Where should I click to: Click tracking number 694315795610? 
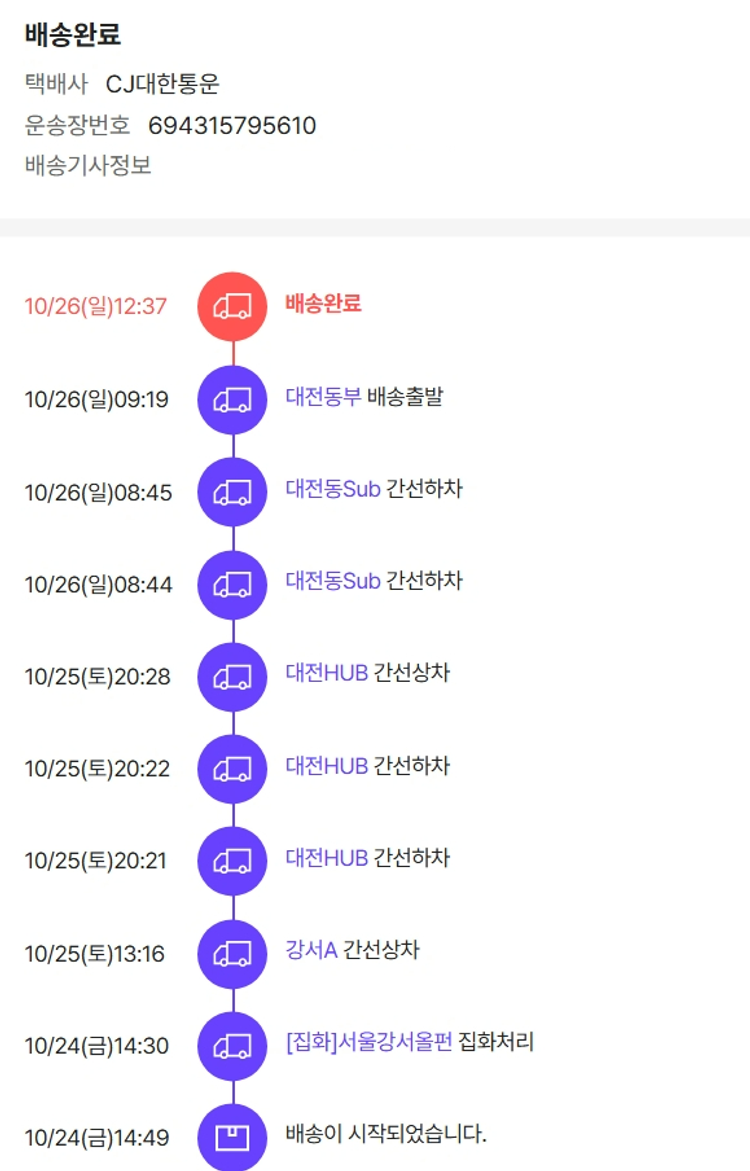[232, 126]
